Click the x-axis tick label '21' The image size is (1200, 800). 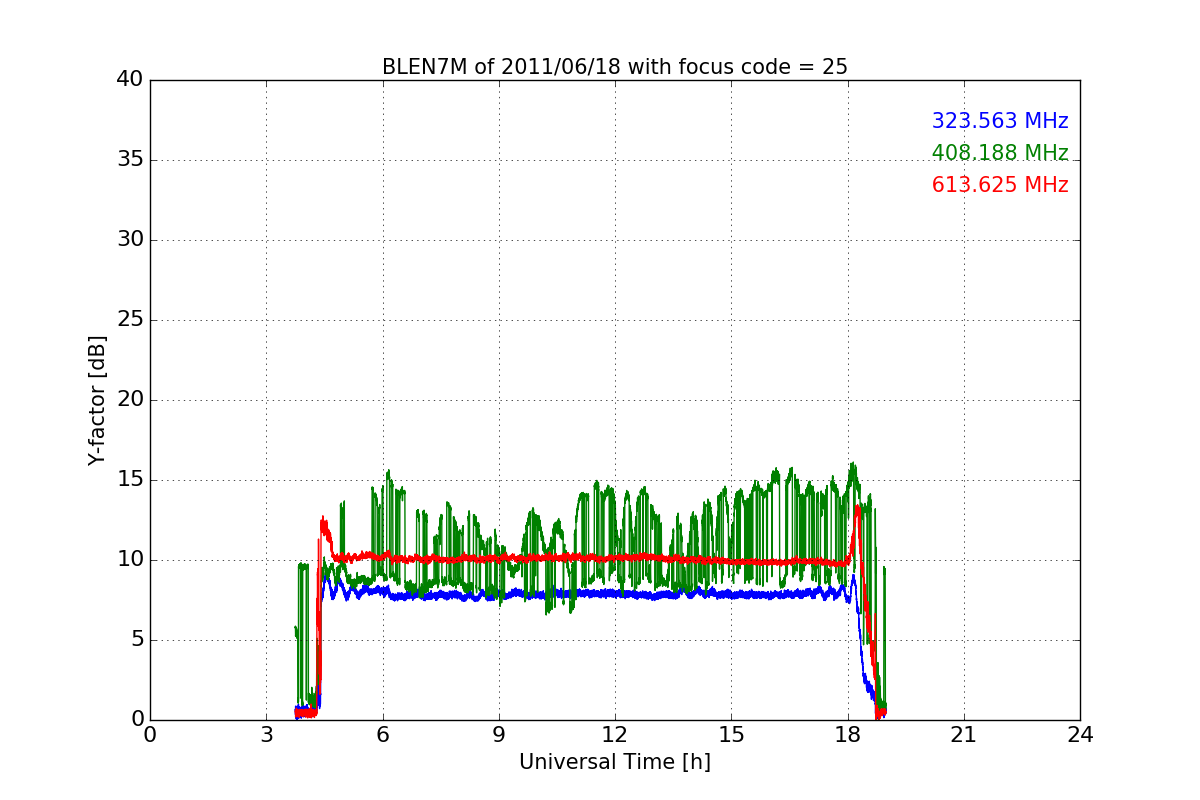click(964, 734)
